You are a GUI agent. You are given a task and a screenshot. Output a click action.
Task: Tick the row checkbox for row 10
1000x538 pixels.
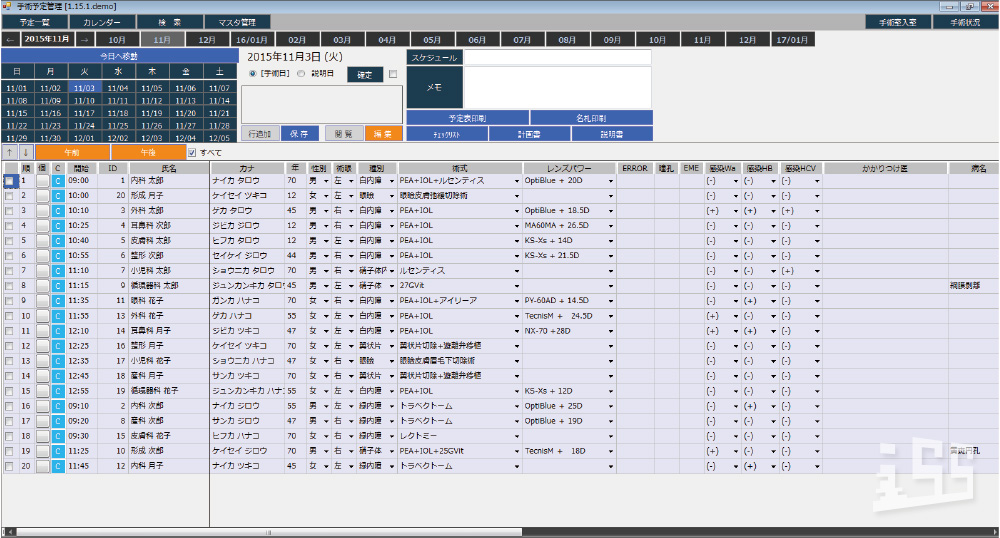click(9, 316)
